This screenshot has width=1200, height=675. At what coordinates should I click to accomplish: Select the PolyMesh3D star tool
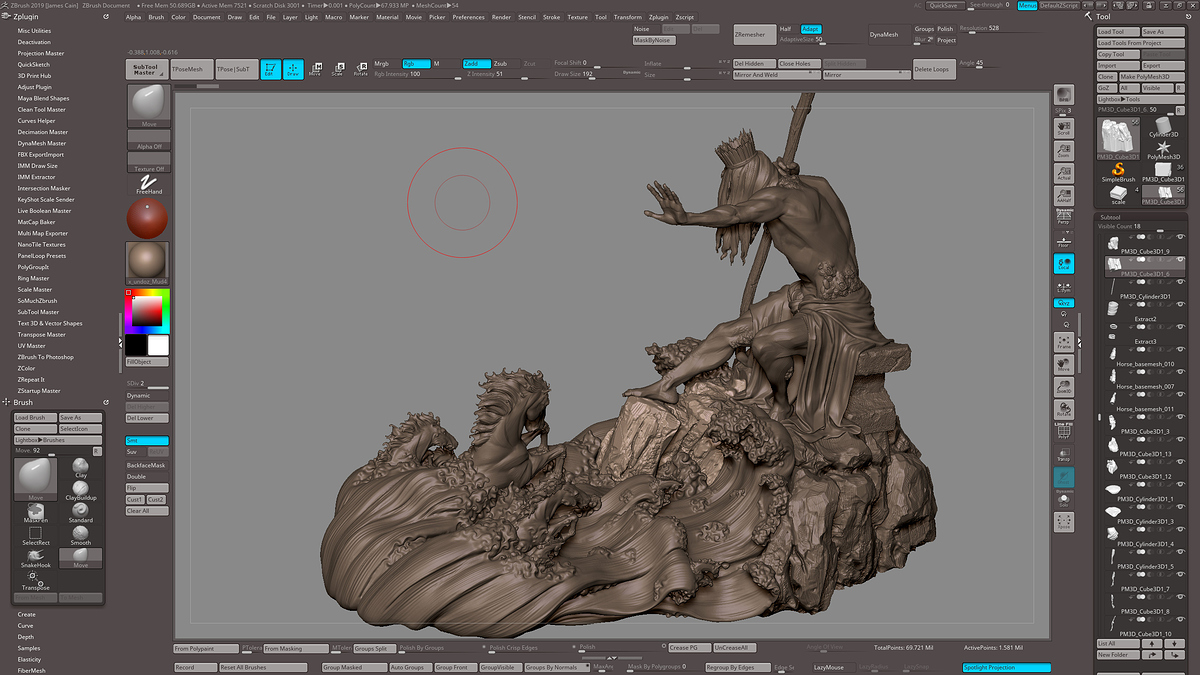(x=1163, y=151)
